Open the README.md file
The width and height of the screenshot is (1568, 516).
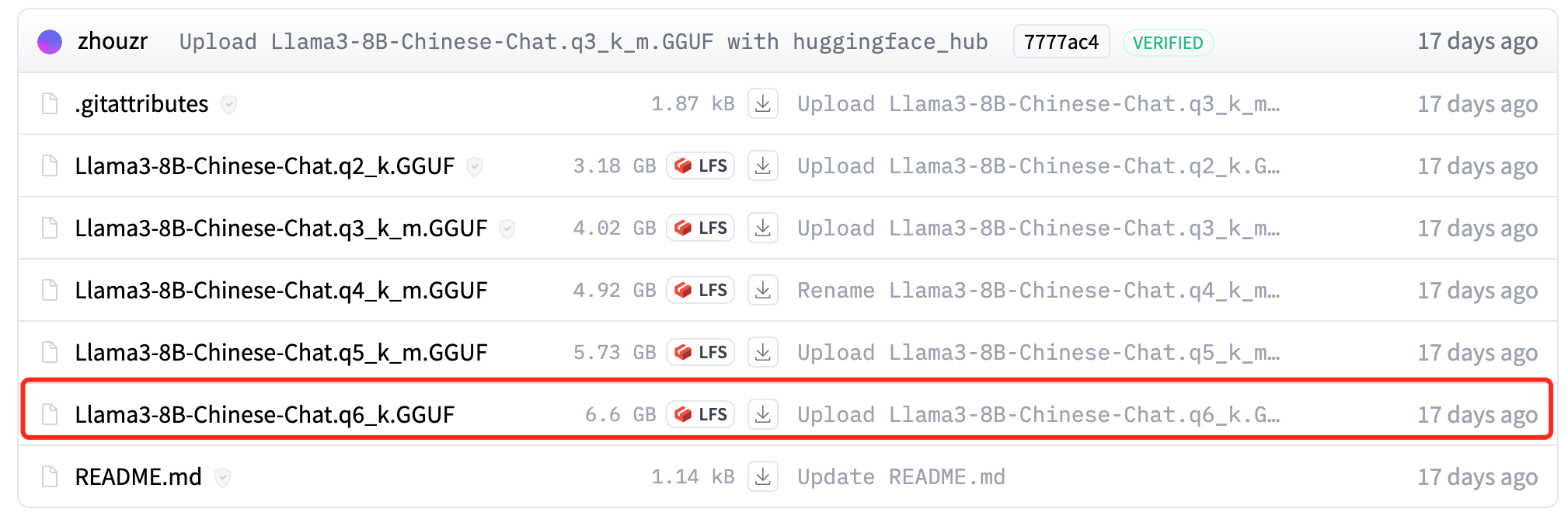click(138, 476)
